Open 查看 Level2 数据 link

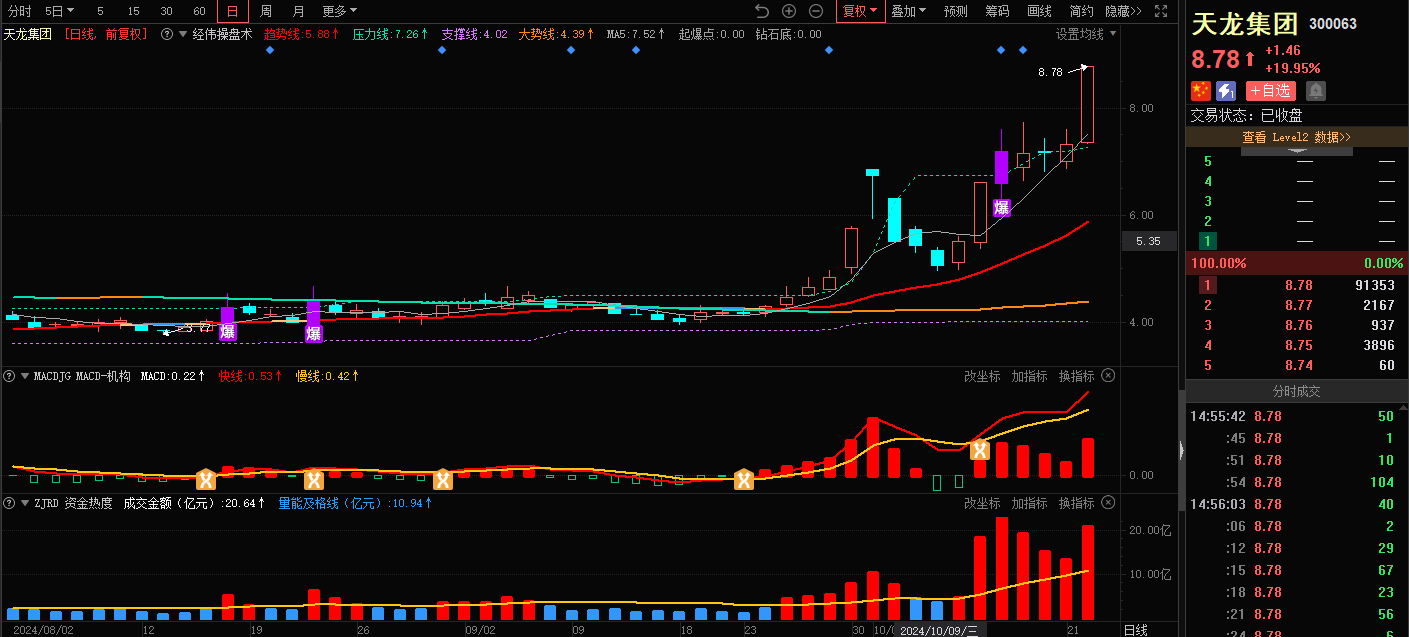pos(1296,137)
